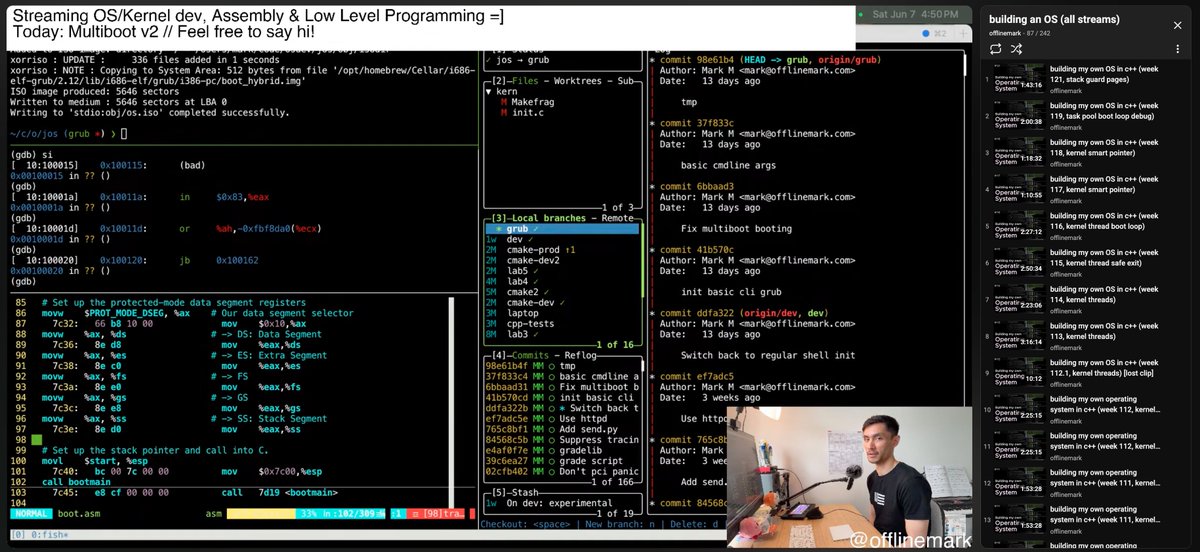Select commit 37f833c4 basic cmdline
Image resolution: width=1200 pixels, height=552 pixels.
561,376
